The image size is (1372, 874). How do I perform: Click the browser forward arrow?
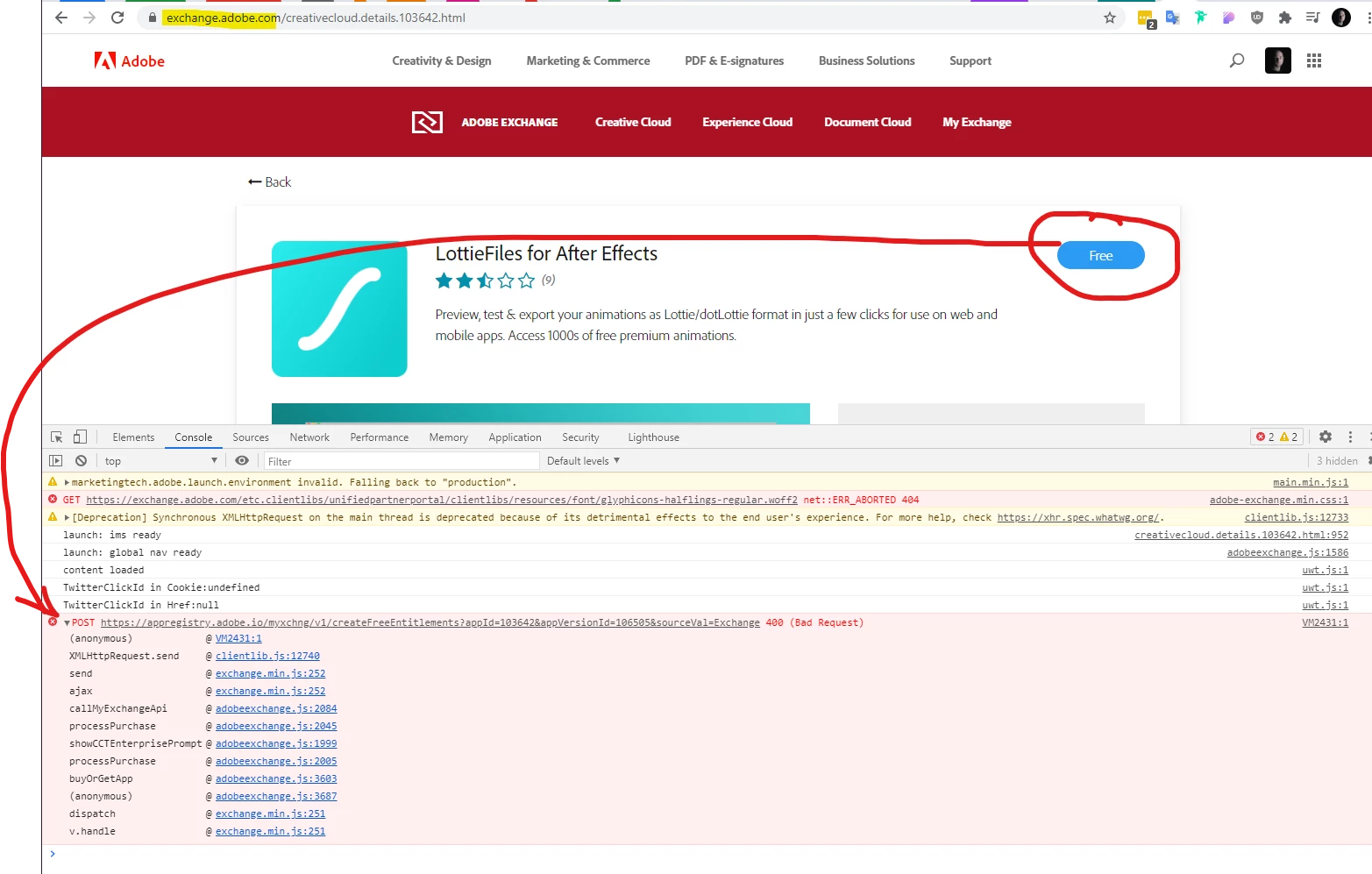tap(89, 18)
